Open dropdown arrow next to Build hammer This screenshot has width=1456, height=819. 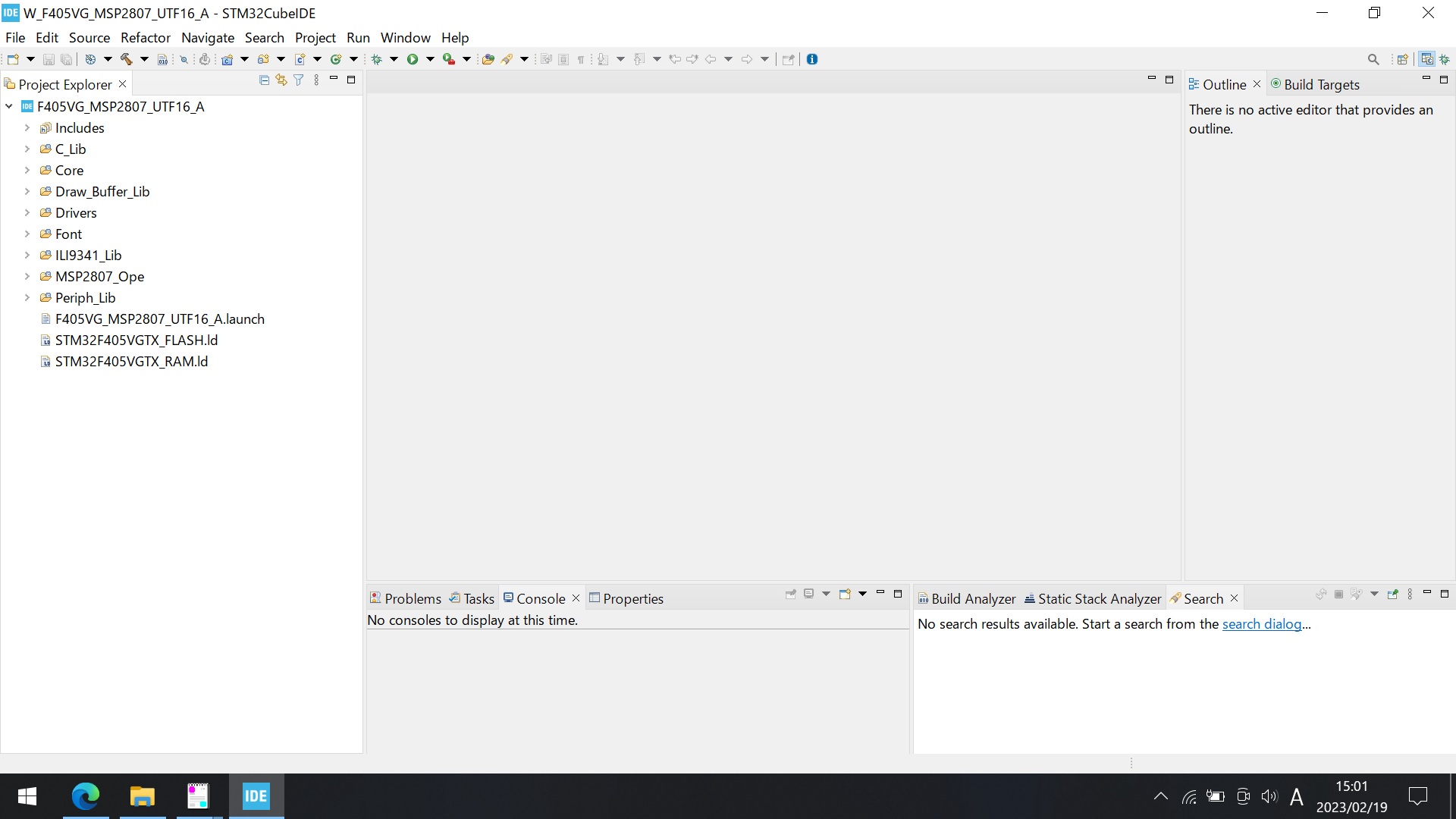coord(144,59)
